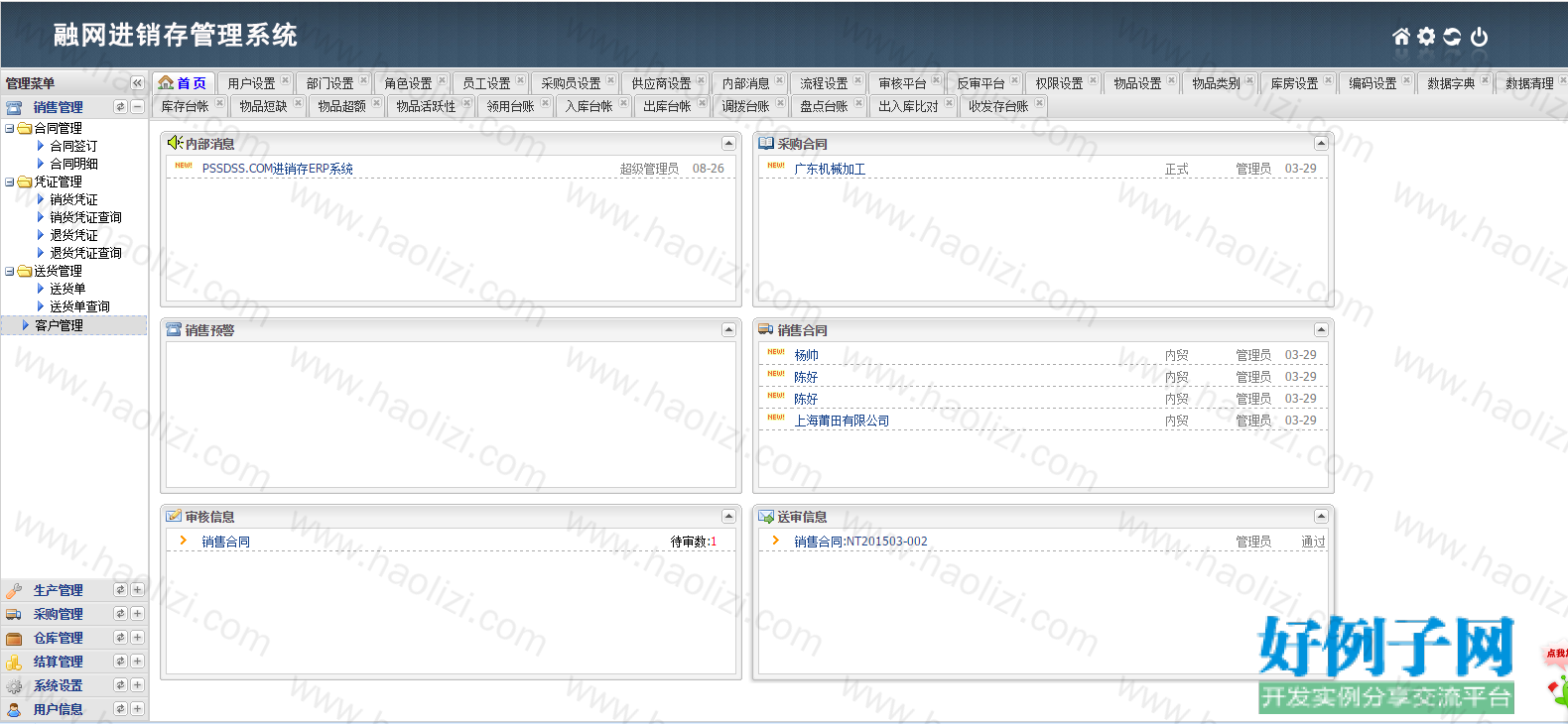Go home via the header house icon
The image size is (1568, 724).
1400,37
